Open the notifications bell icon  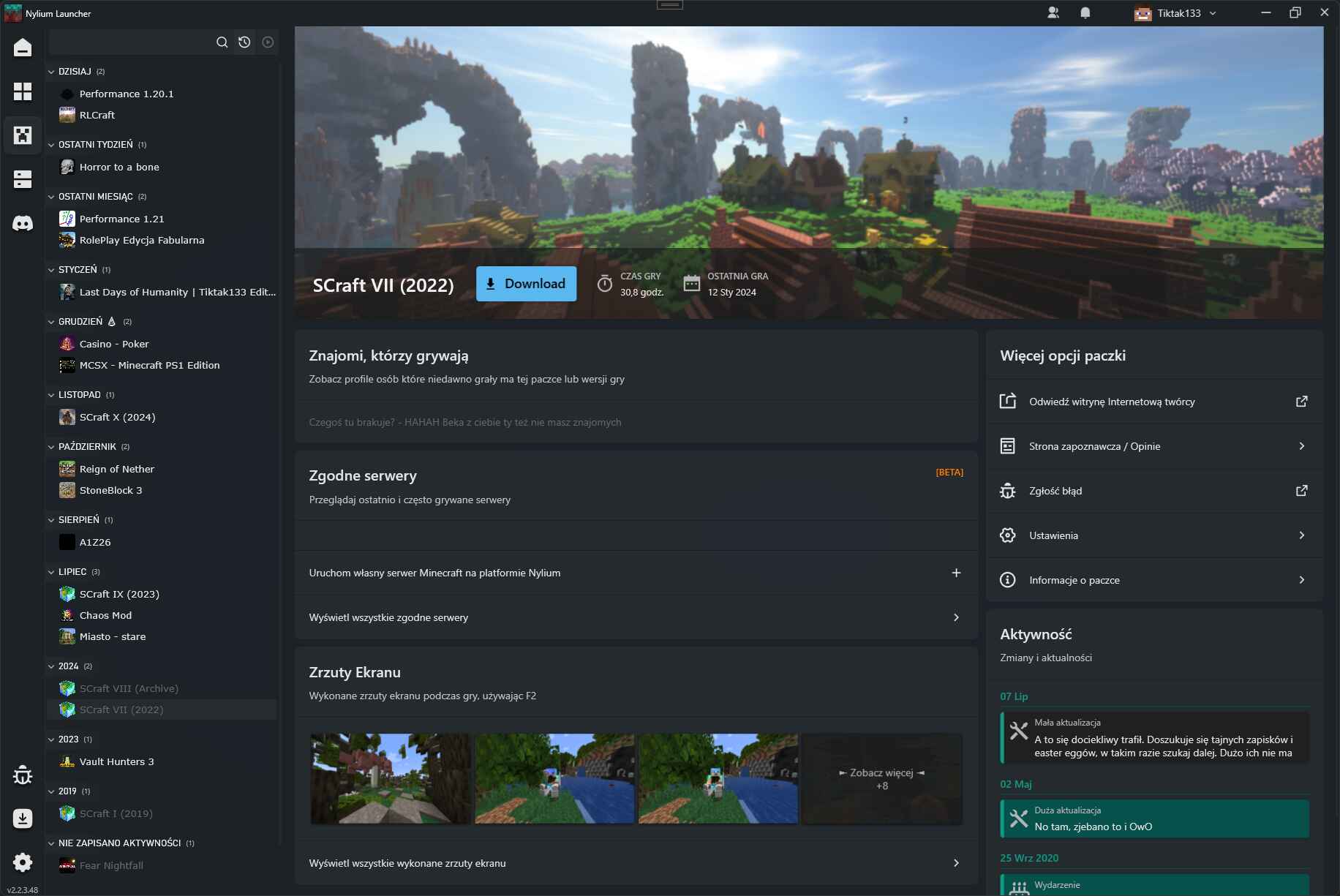click(x=1085, y=13)
